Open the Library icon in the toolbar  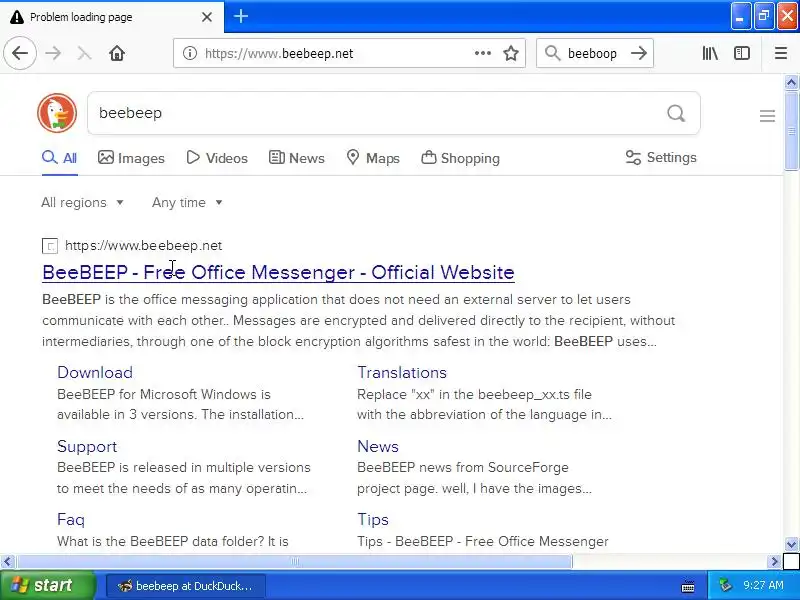click(710, 53)
